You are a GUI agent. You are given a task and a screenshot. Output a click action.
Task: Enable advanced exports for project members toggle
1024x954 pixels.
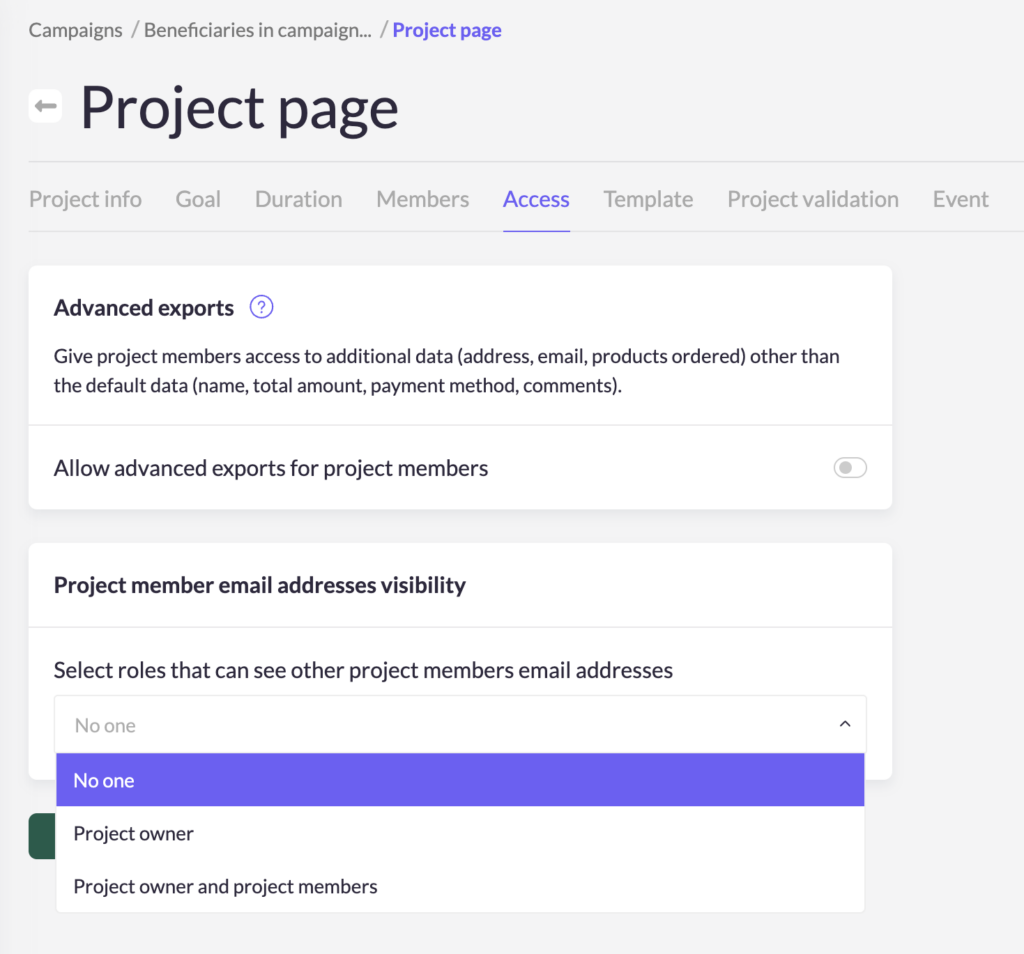(x=849, y=468)
